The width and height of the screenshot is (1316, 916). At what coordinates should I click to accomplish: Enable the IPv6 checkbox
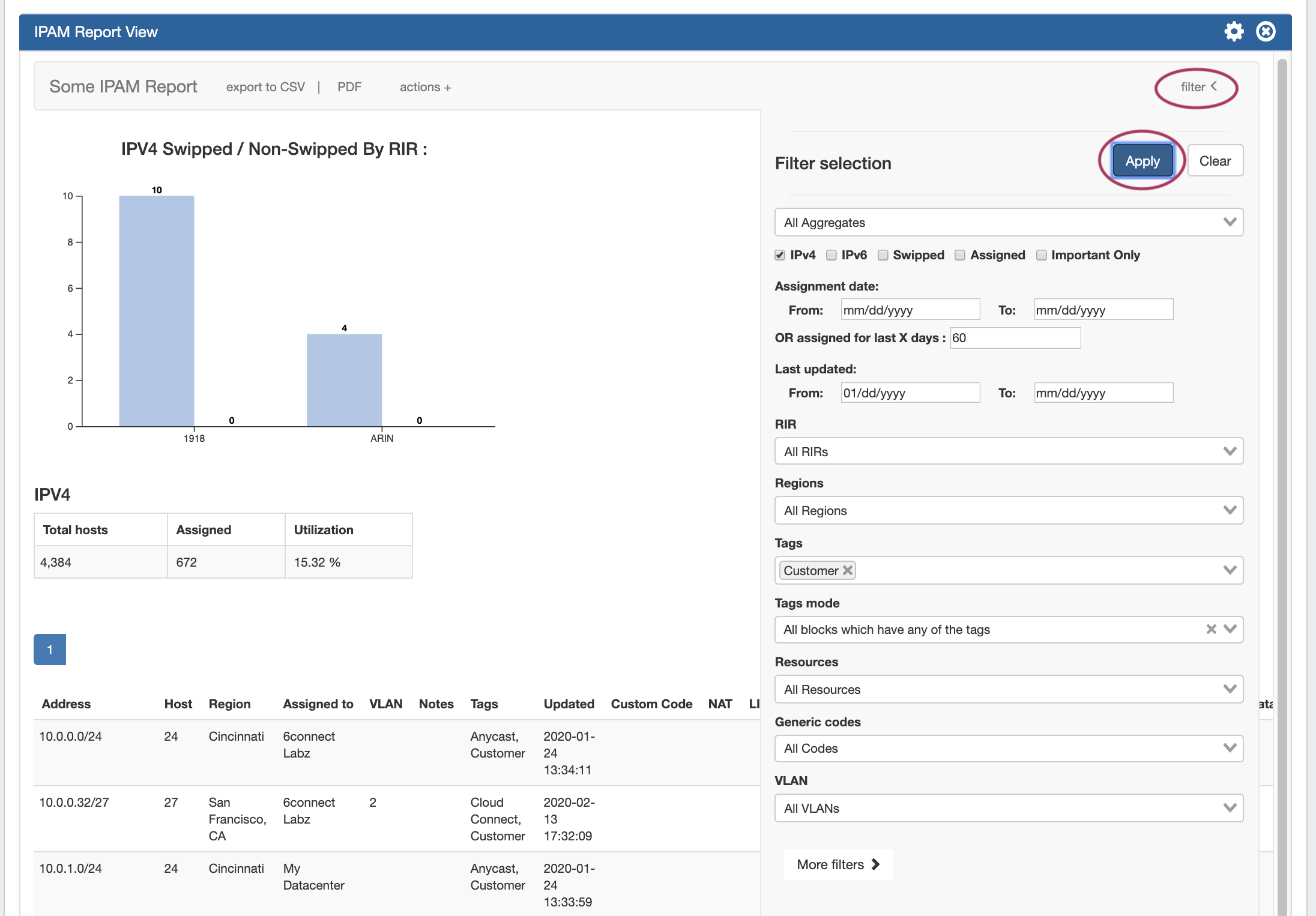tap(831, 255)
